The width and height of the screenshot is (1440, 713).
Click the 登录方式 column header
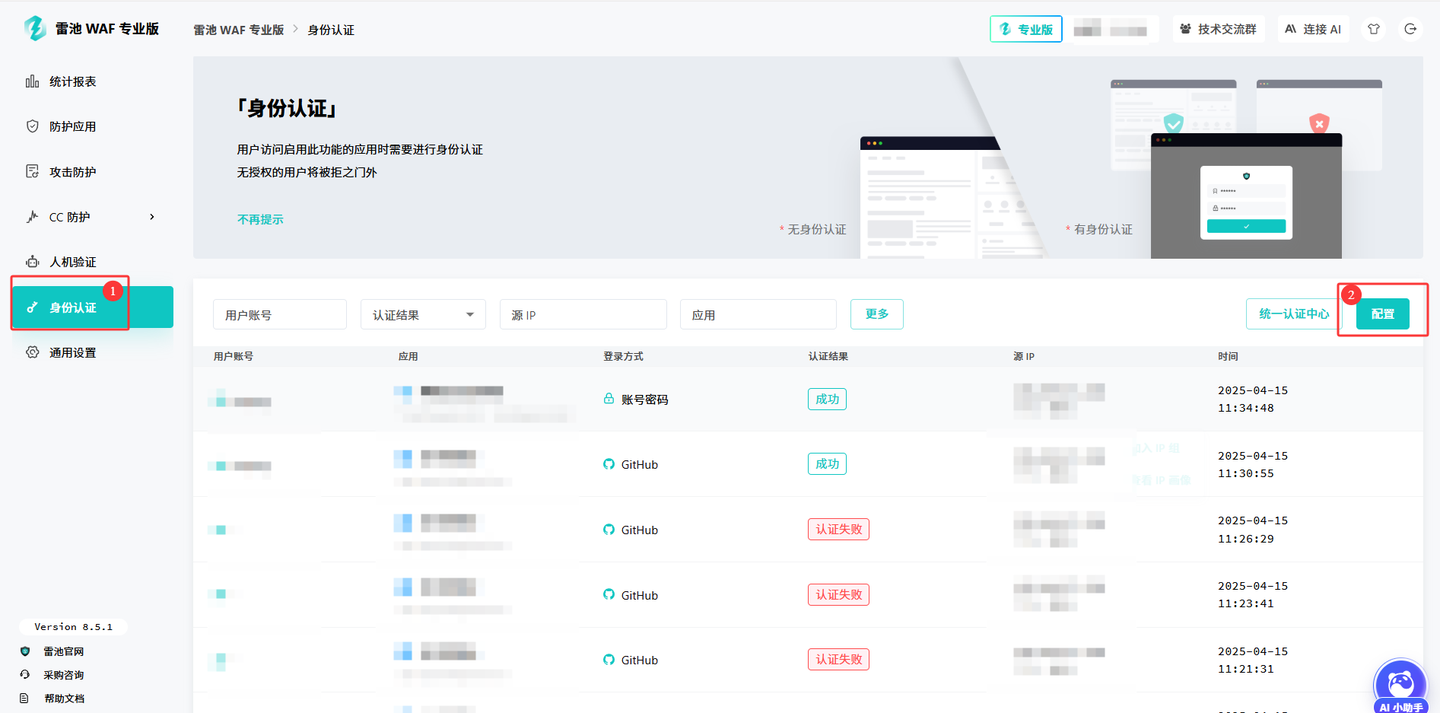click(621, 356)
